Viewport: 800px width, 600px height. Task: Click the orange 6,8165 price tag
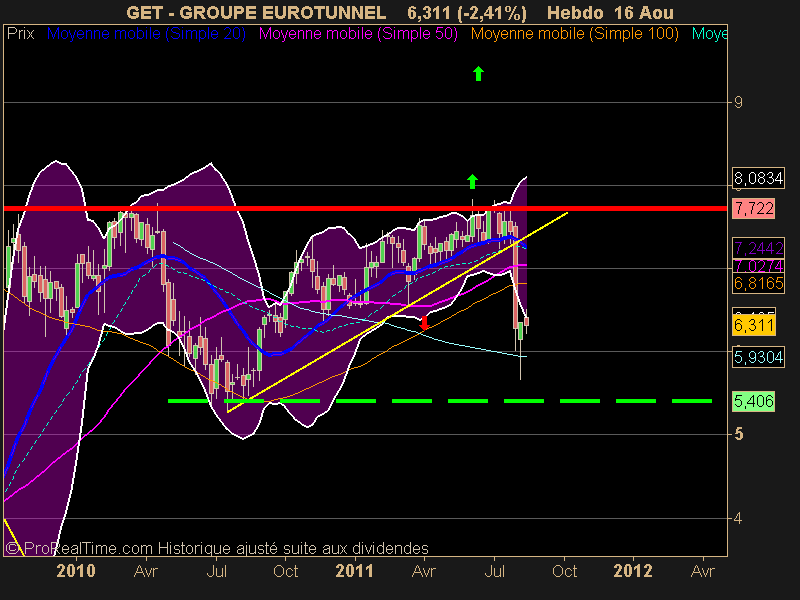tap(758, 283)
